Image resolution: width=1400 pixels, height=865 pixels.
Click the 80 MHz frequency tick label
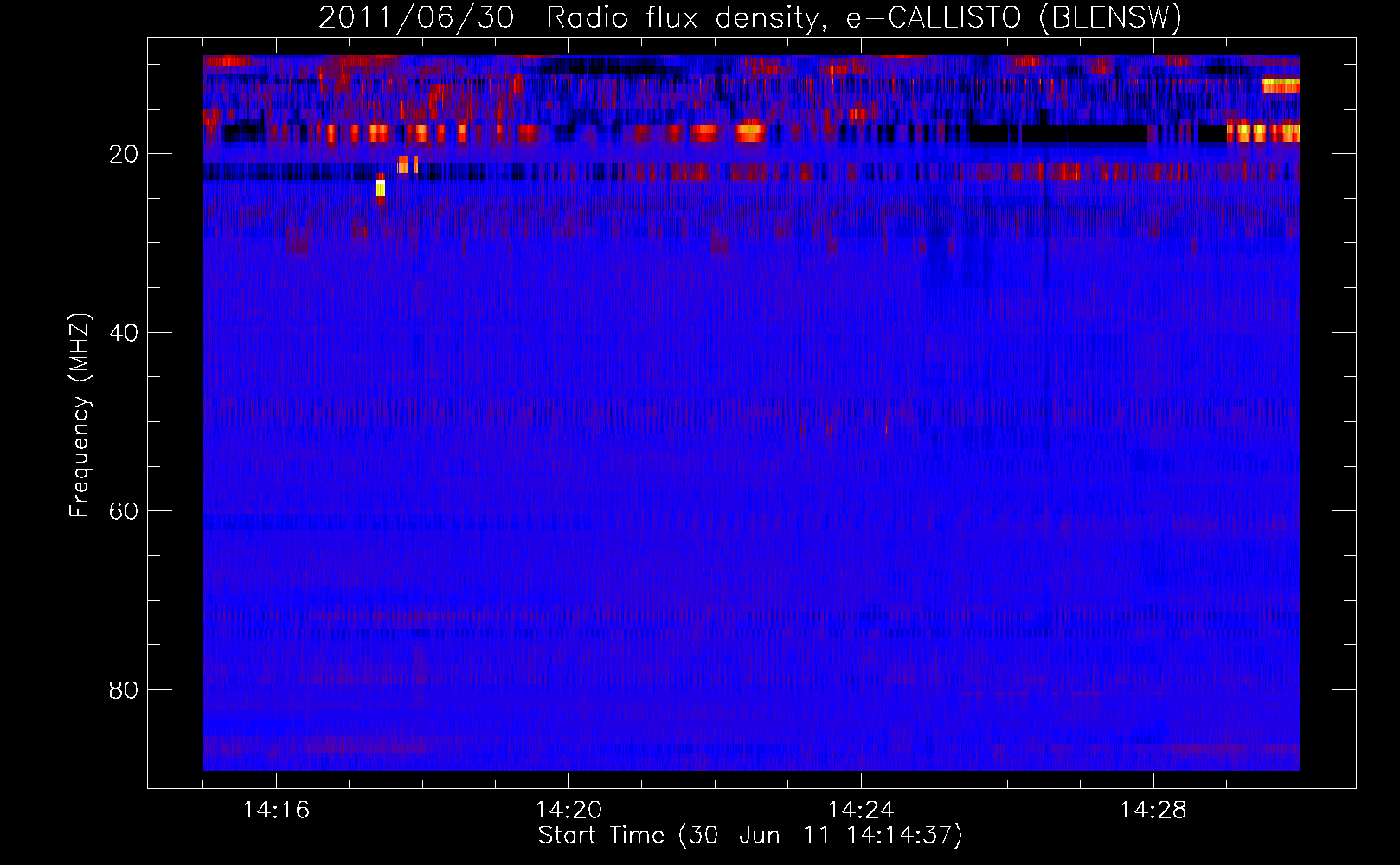point(125,690)
